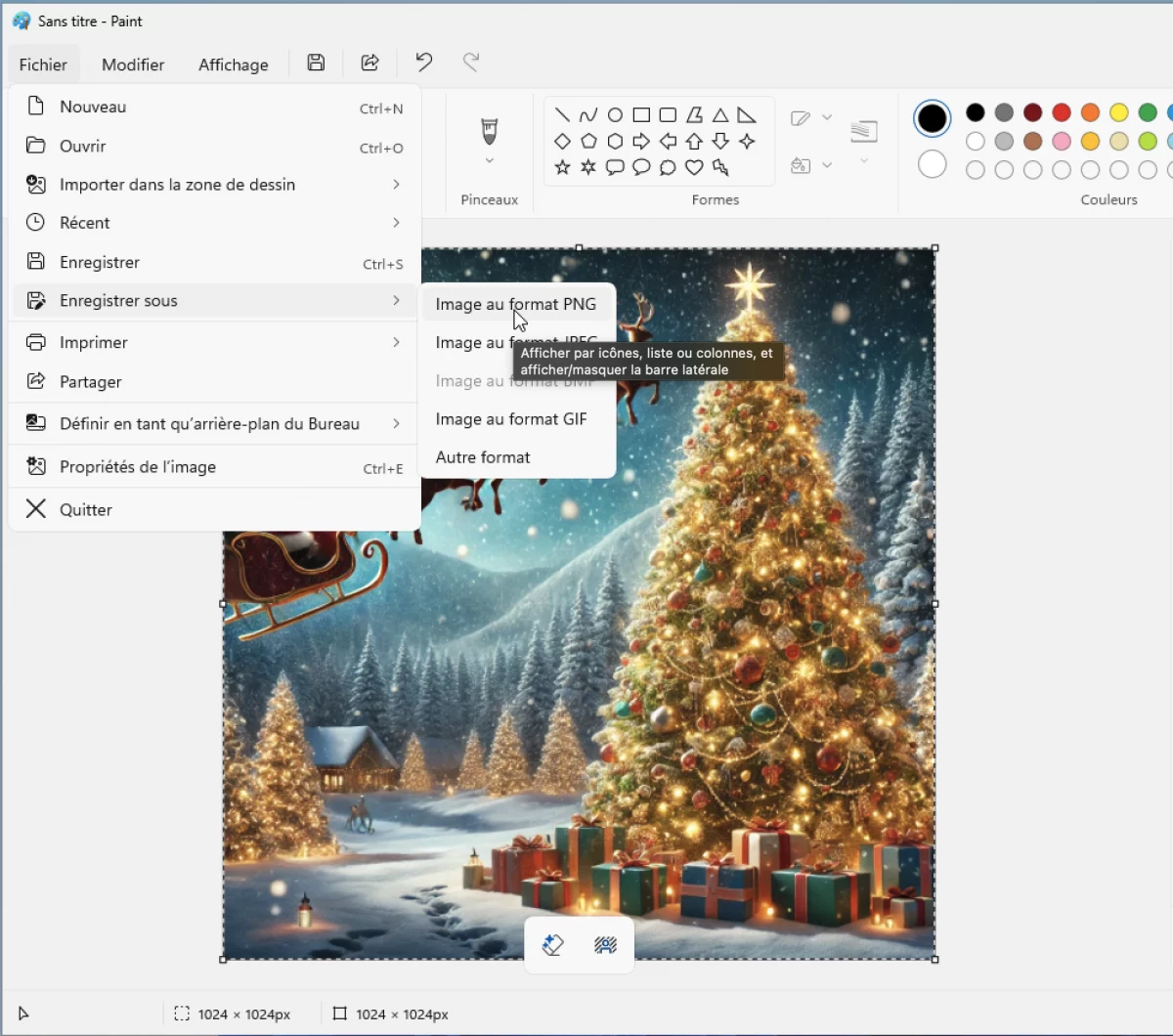Choose Partager from the file menu
This screenshot has width=1173, height=1036.
point(214,381)
